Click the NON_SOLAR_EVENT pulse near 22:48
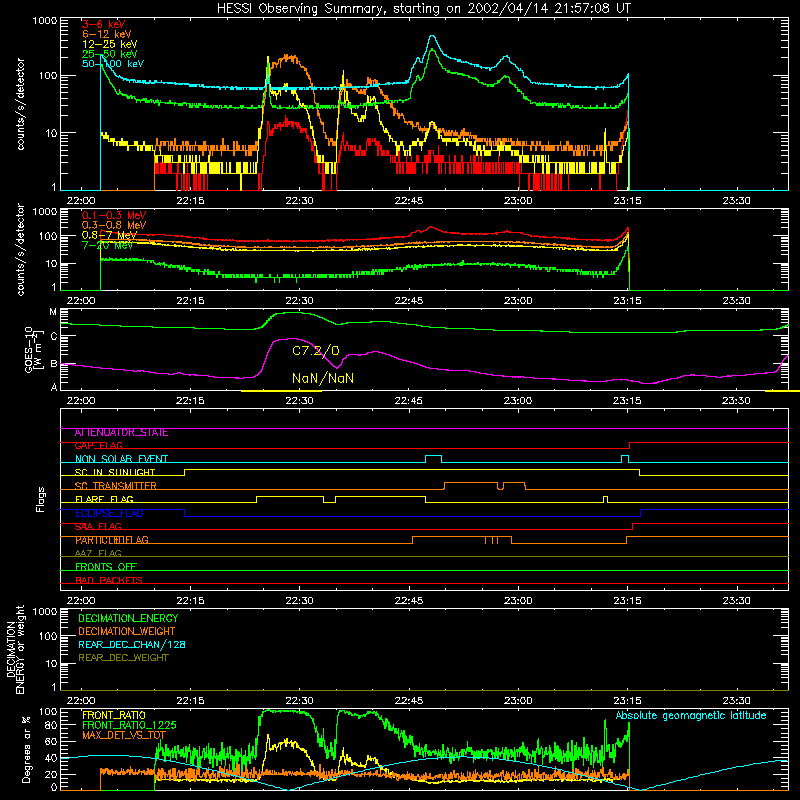This screenshot has height=800, width=800. point(433,458)
